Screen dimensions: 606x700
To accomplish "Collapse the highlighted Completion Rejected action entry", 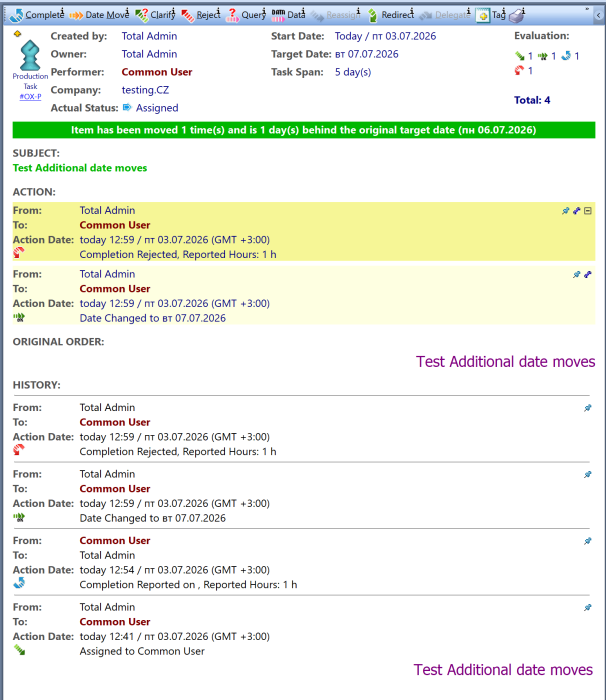I will [x=588, y=211].
